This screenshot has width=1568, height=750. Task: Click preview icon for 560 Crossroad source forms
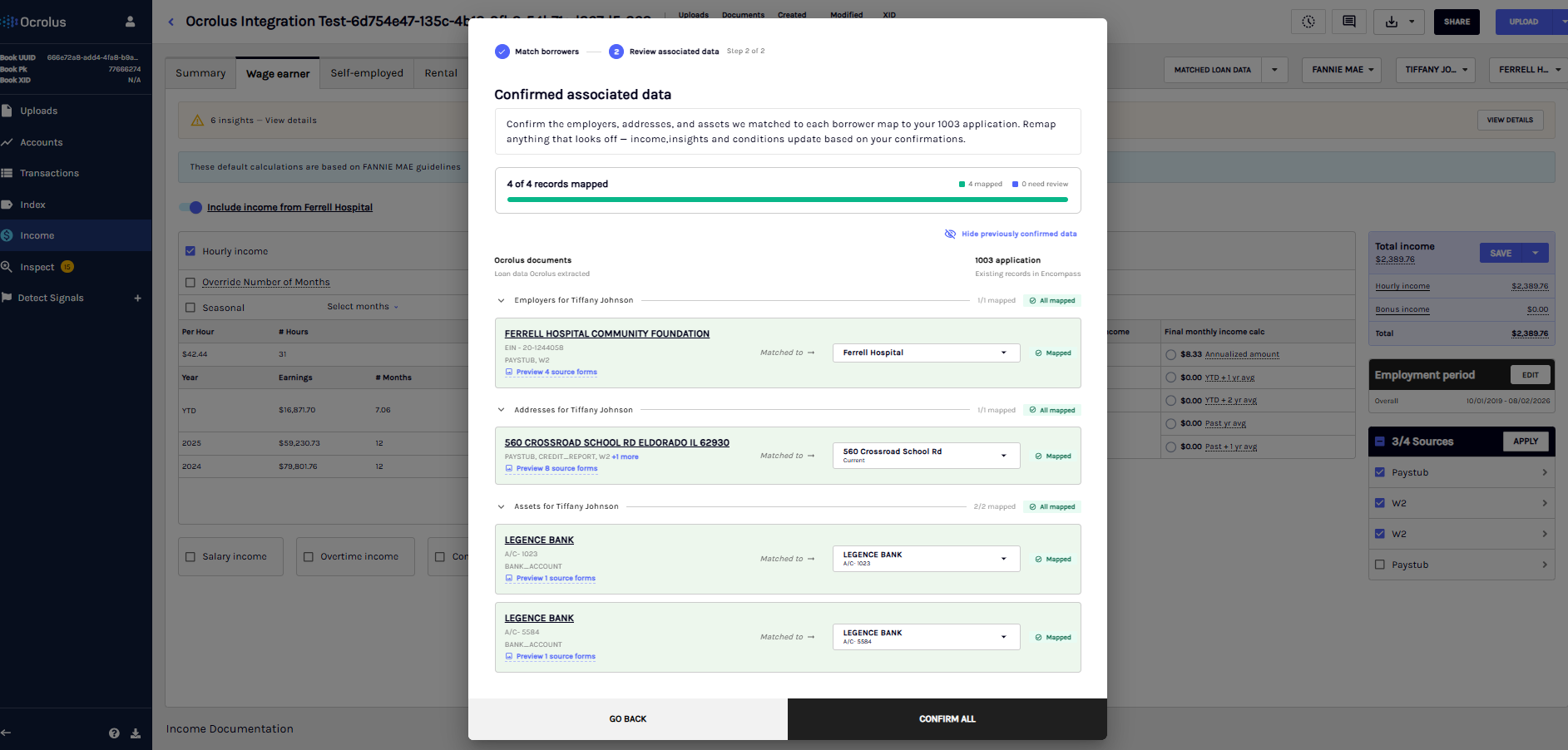pos(509,469)
